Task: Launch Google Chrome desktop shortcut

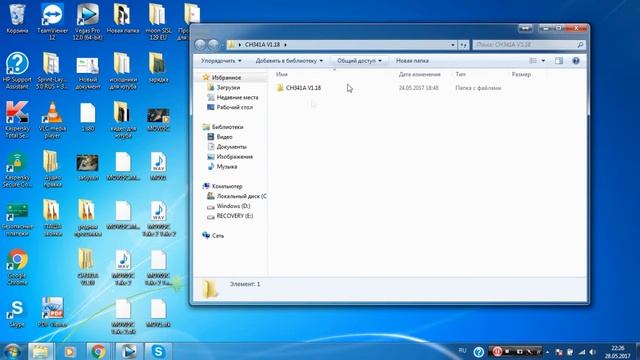Action: 17,267
